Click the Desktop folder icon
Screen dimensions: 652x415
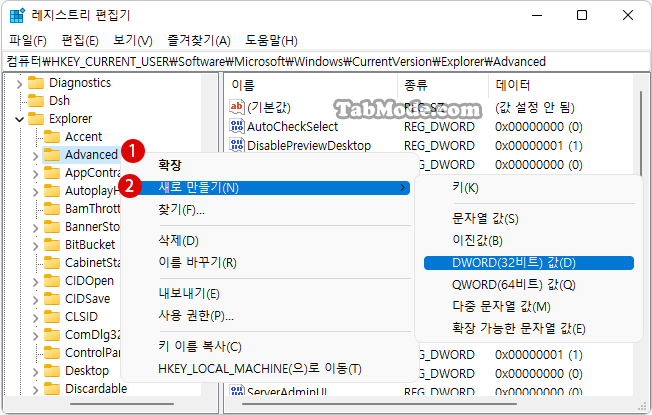pyautogui.click(x=52, y=371)
